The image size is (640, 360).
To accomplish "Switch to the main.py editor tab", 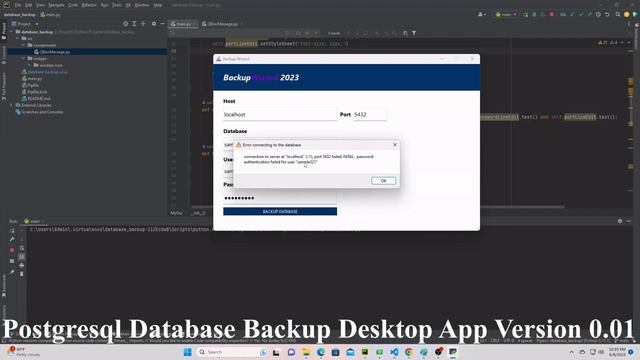I will coord(182,24).
